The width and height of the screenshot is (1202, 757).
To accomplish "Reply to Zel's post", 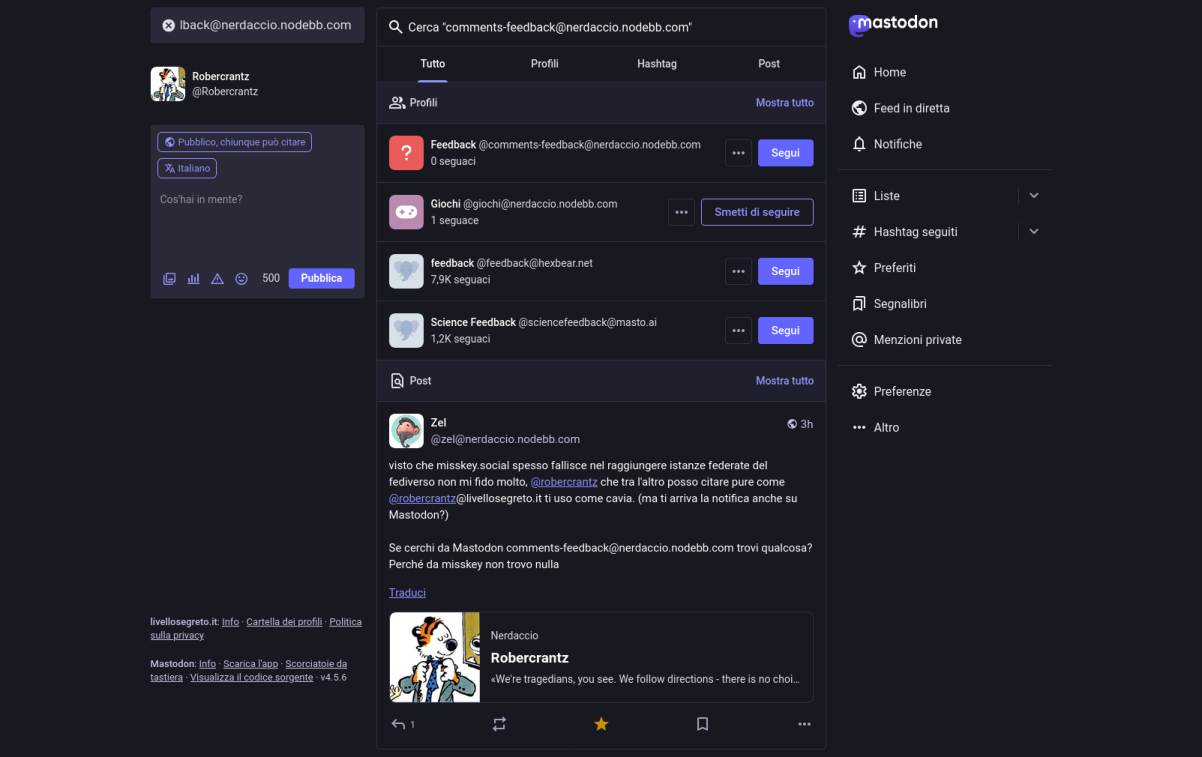I will pyautogui.click(x=399, y=724).
